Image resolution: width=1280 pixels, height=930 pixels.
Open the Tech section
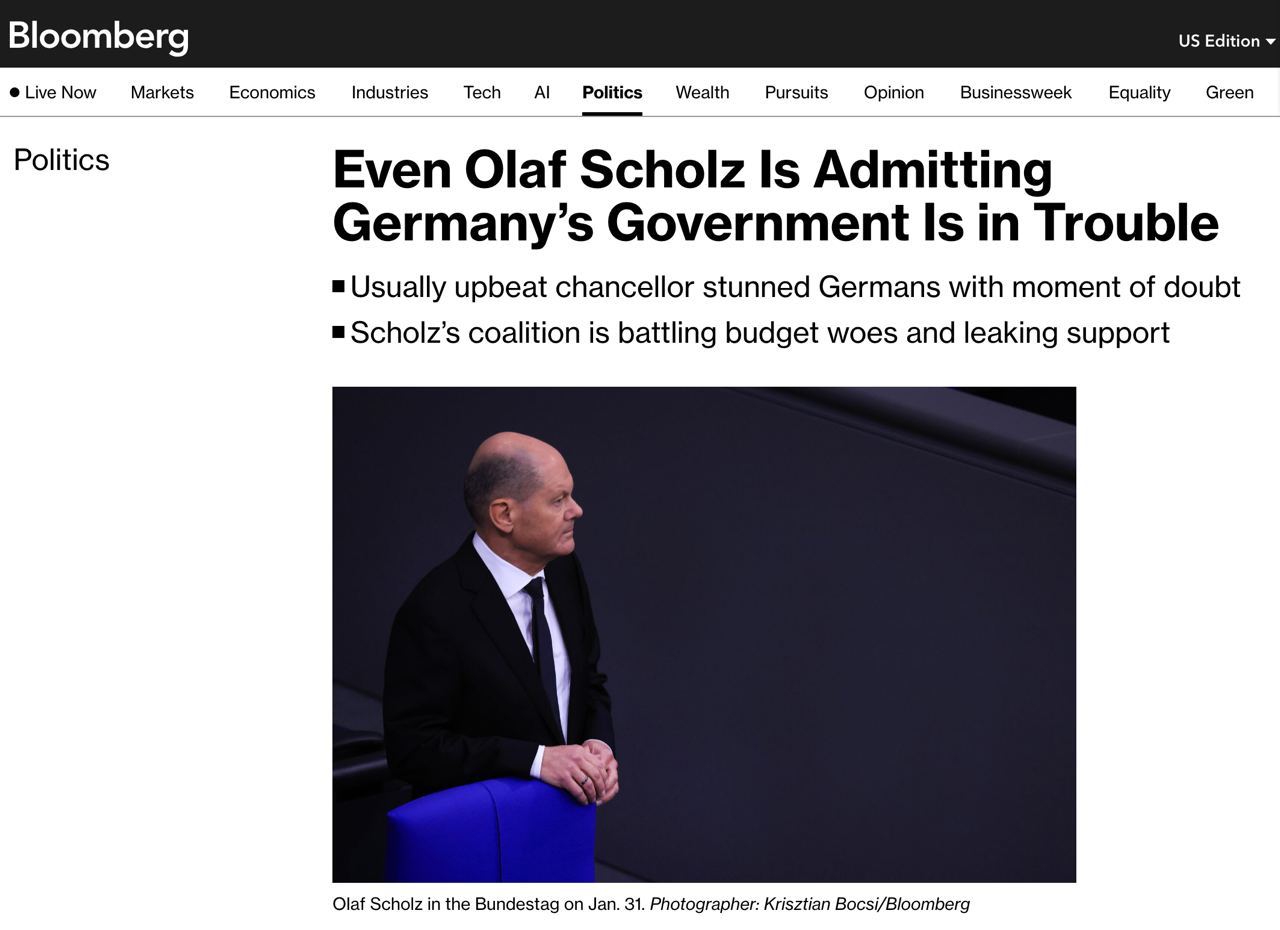[482, 93]
